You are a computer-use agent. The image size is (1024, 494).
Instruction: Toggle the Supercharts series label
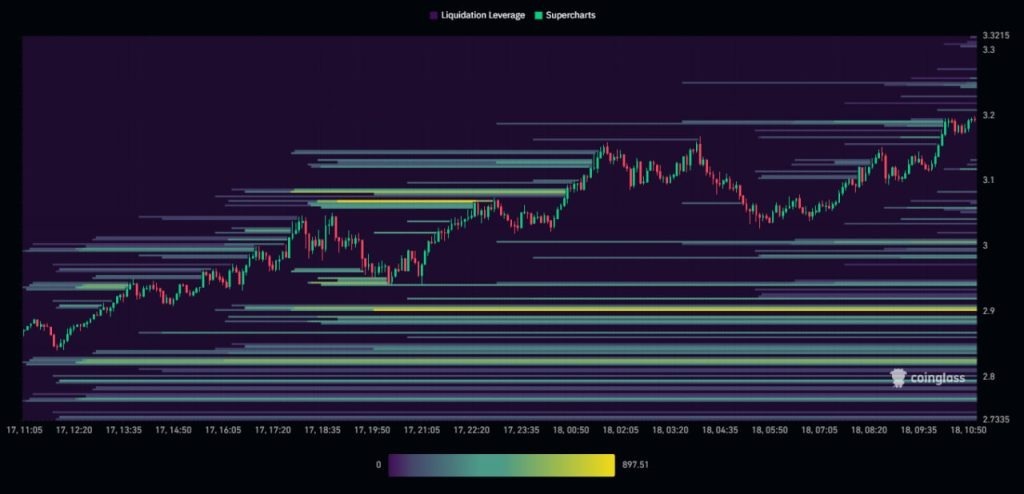(571, 16)
